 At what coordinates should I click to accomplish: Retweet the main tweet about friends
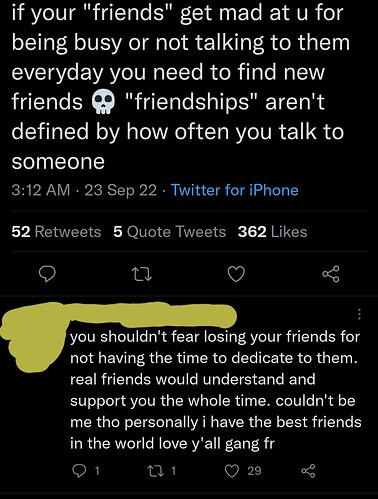(x=141, y=275)
